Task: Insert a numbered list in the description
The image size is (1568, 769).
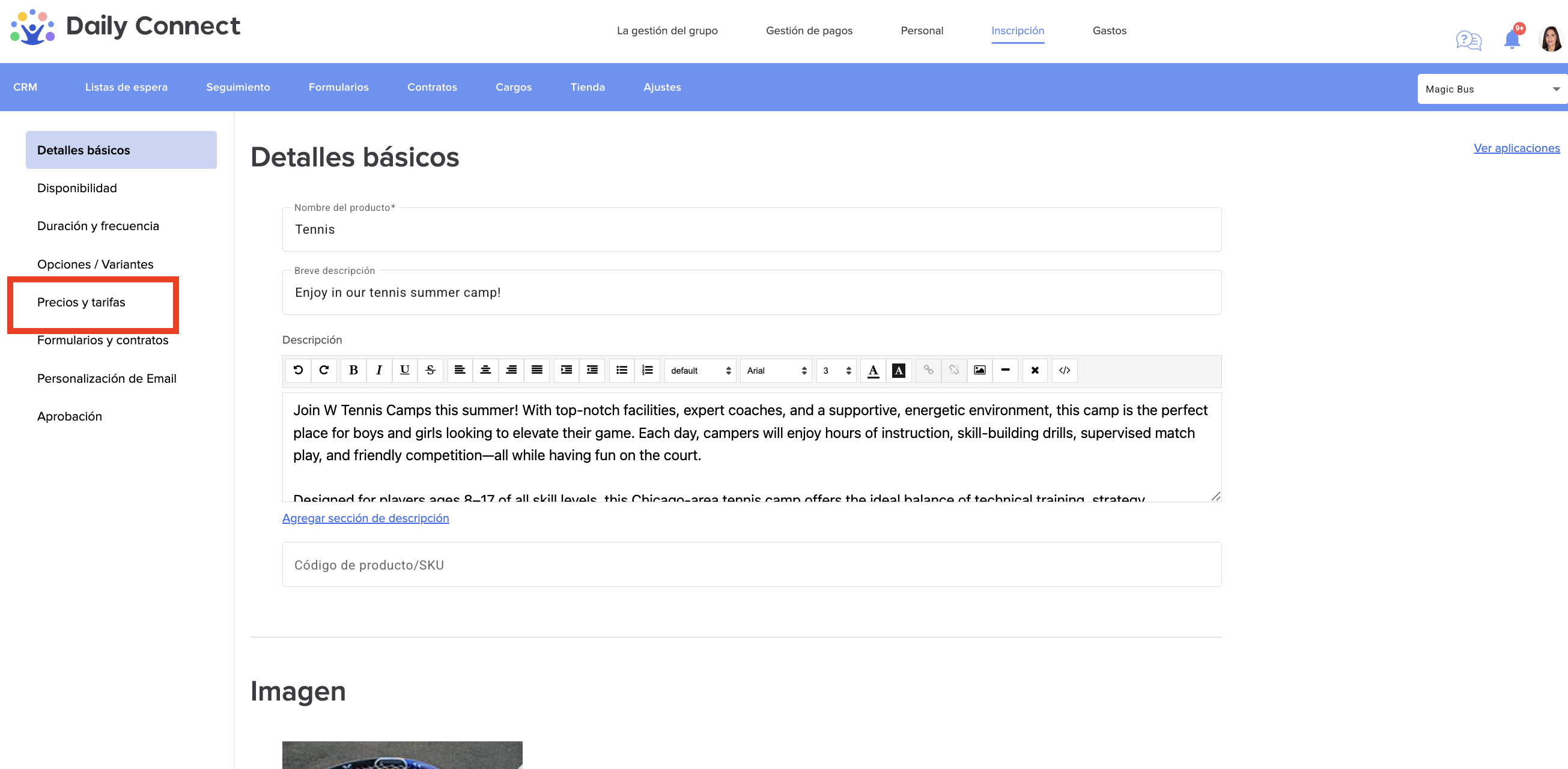Action: (648, 370)
